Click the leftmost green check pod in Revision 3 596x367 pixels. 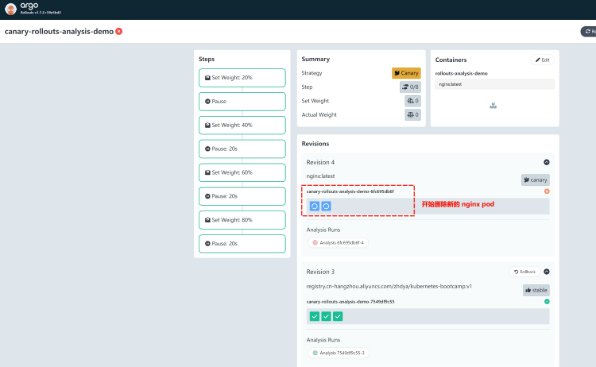314,316
